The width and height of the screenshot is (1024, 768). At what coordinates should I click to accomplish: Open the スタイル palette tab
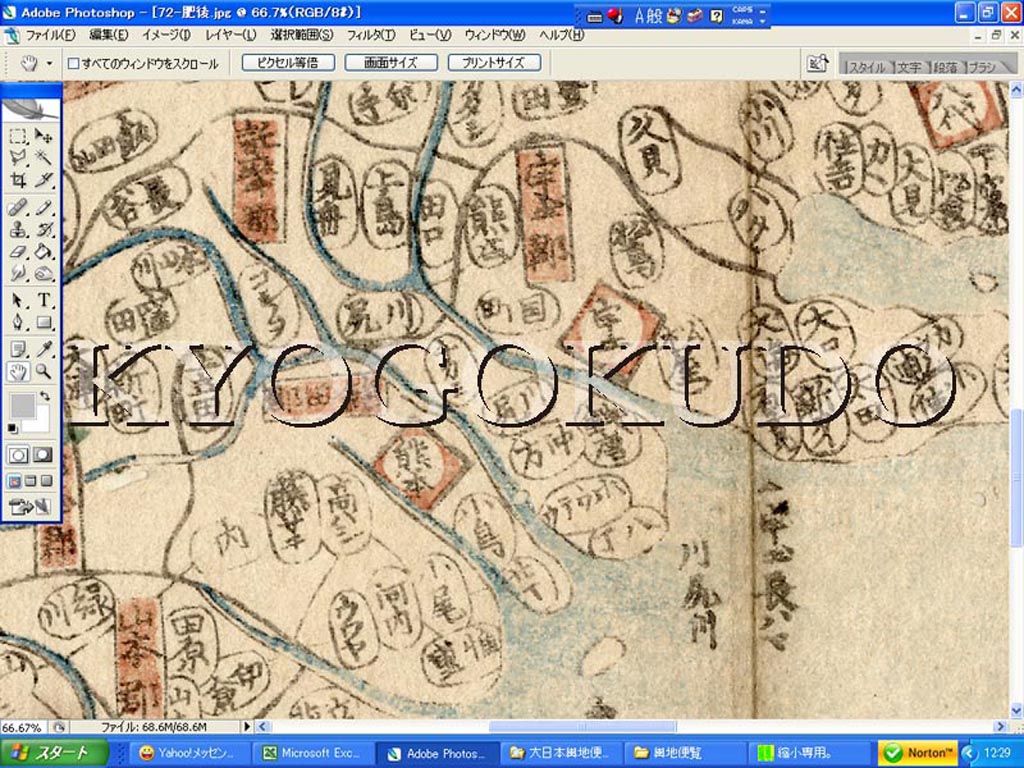point(867,67)
